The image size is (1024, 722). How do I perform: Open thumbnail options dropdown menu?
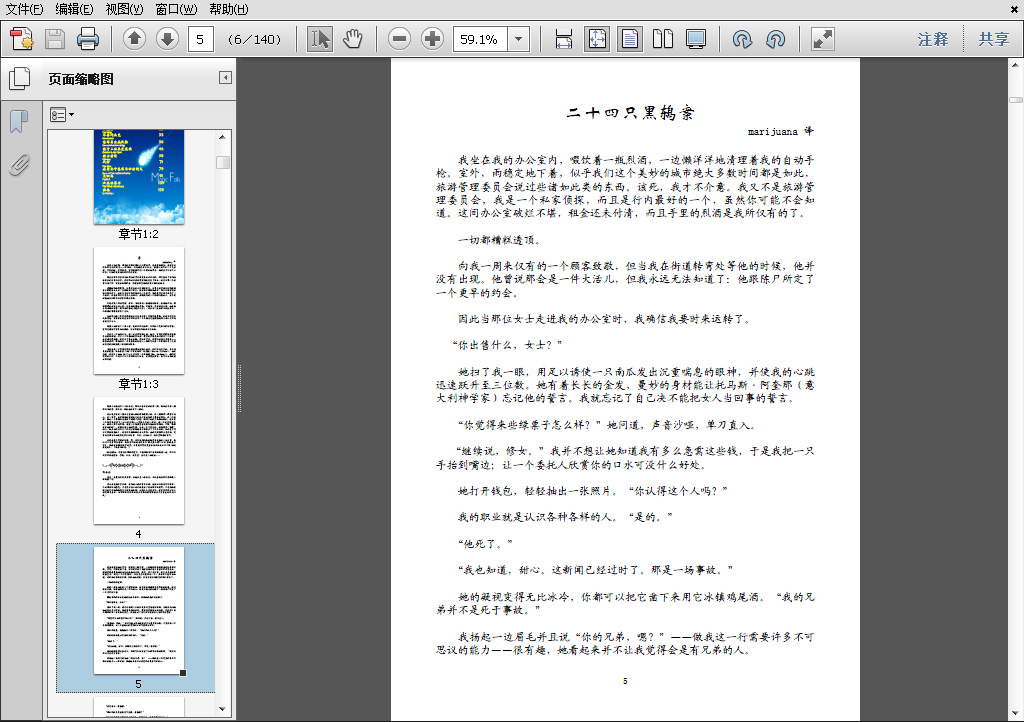(62, 115)
